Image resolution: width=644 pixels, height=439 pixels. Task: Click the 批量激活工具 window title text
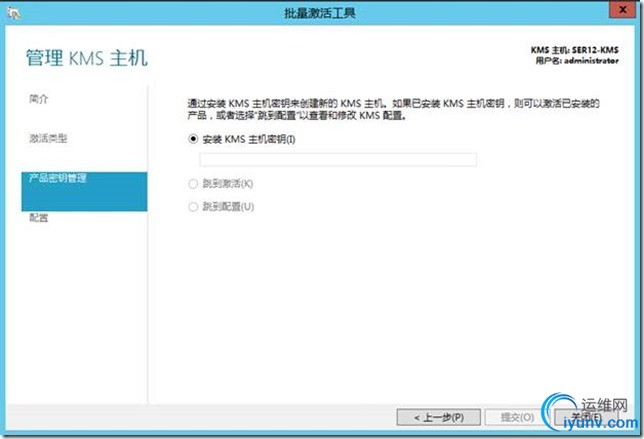tap(320, 13)
